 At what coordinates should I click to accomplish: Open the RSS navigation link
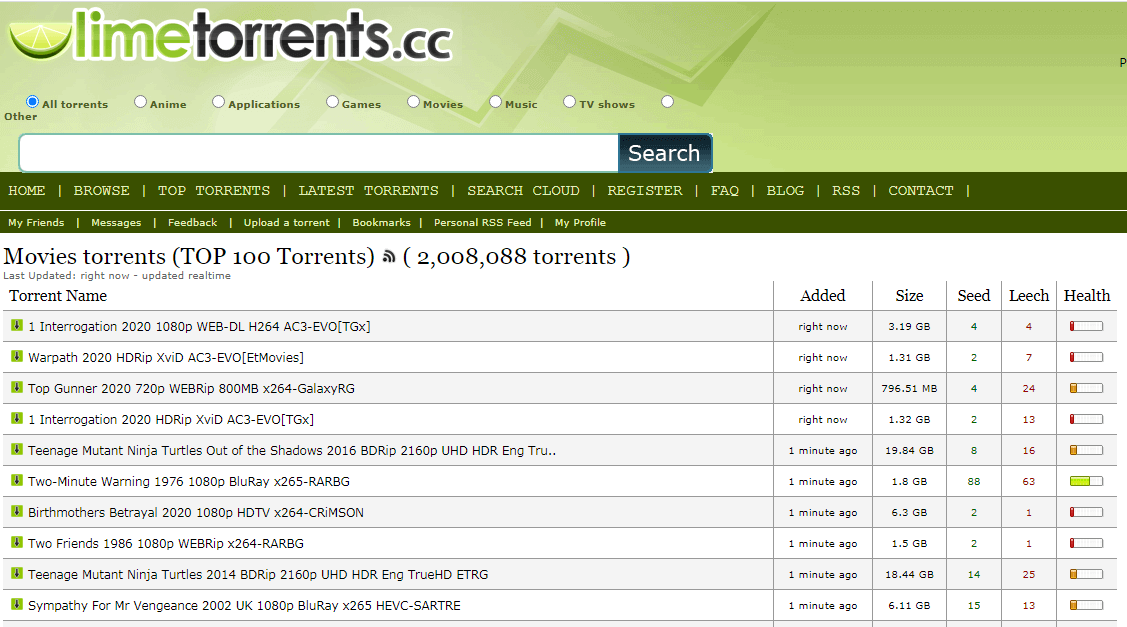[846, 191]
